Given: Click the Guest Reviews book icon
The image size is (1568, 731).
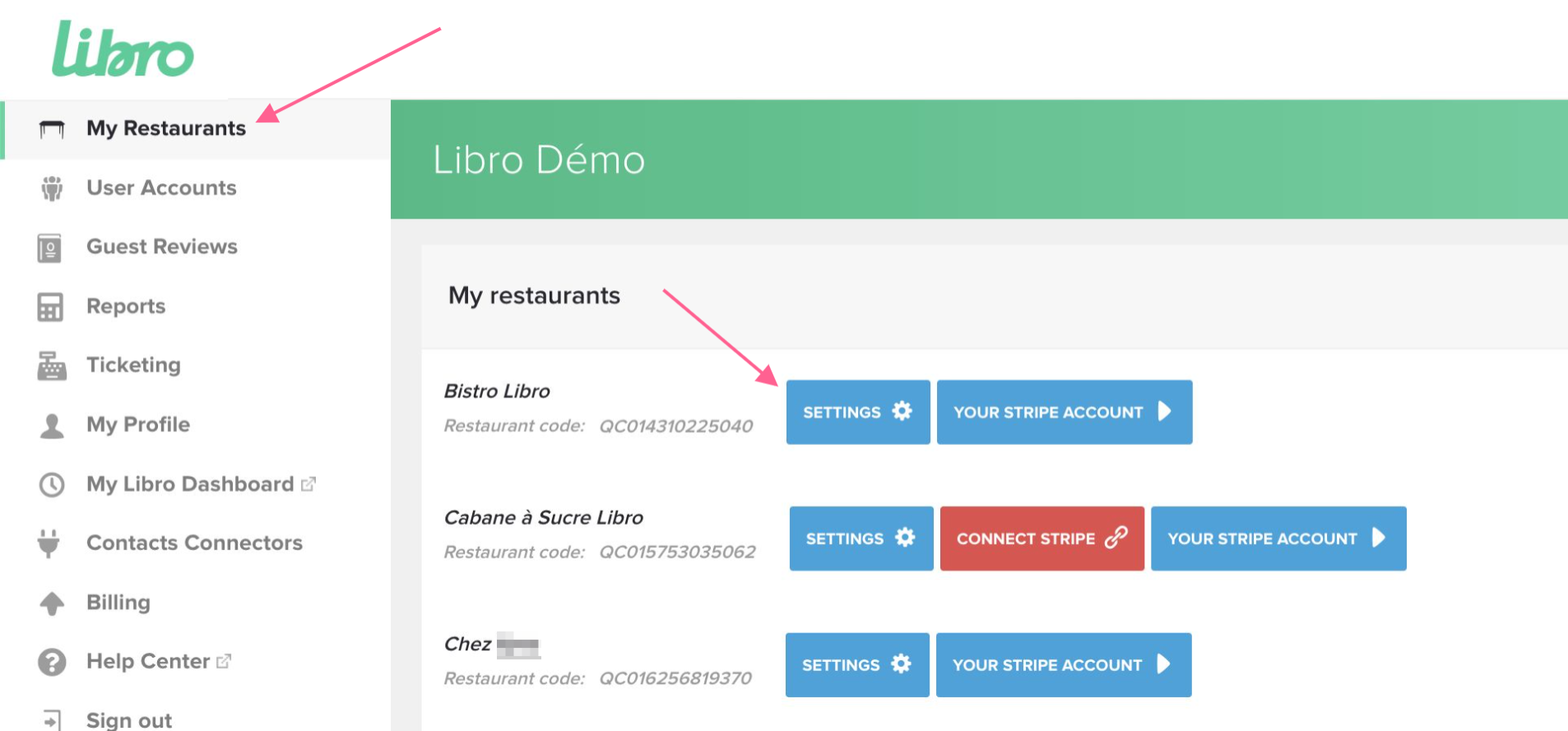Looking at the screenshot, I should [x=50, y=248].
